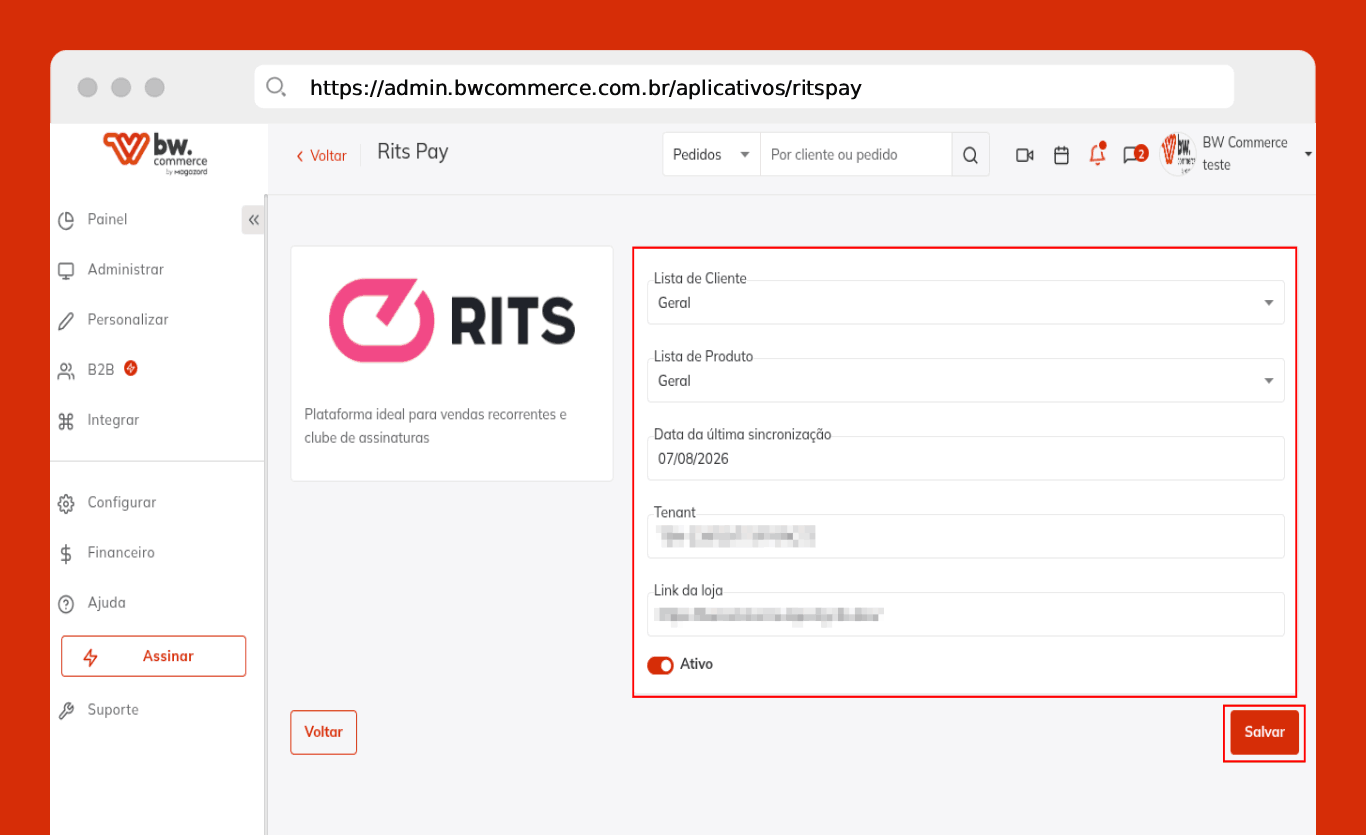This screenshot has width=1366, height=835.
Task: Open the Painel pie-chart icon
Action: click(66, 220)
